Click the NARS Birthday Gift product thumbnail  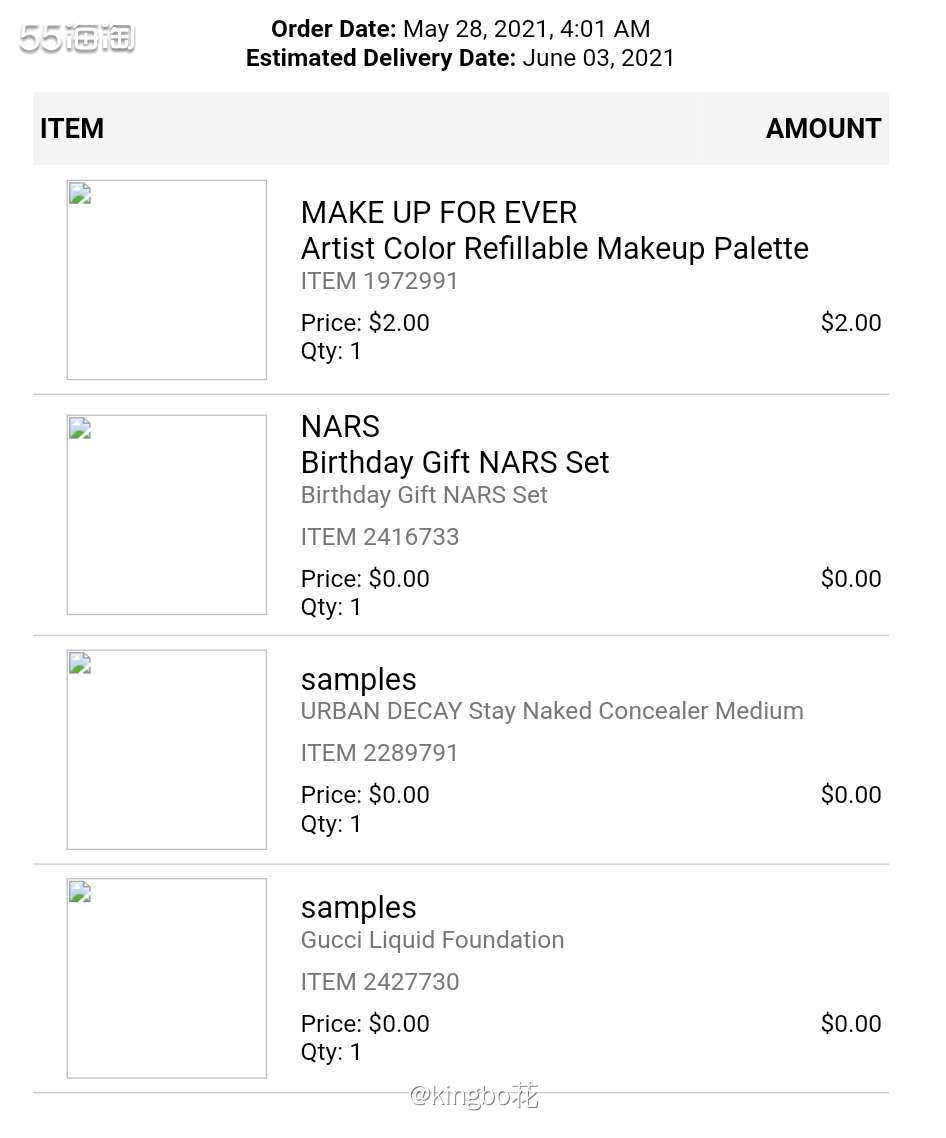pyautogui.click(x=166, y=515)
